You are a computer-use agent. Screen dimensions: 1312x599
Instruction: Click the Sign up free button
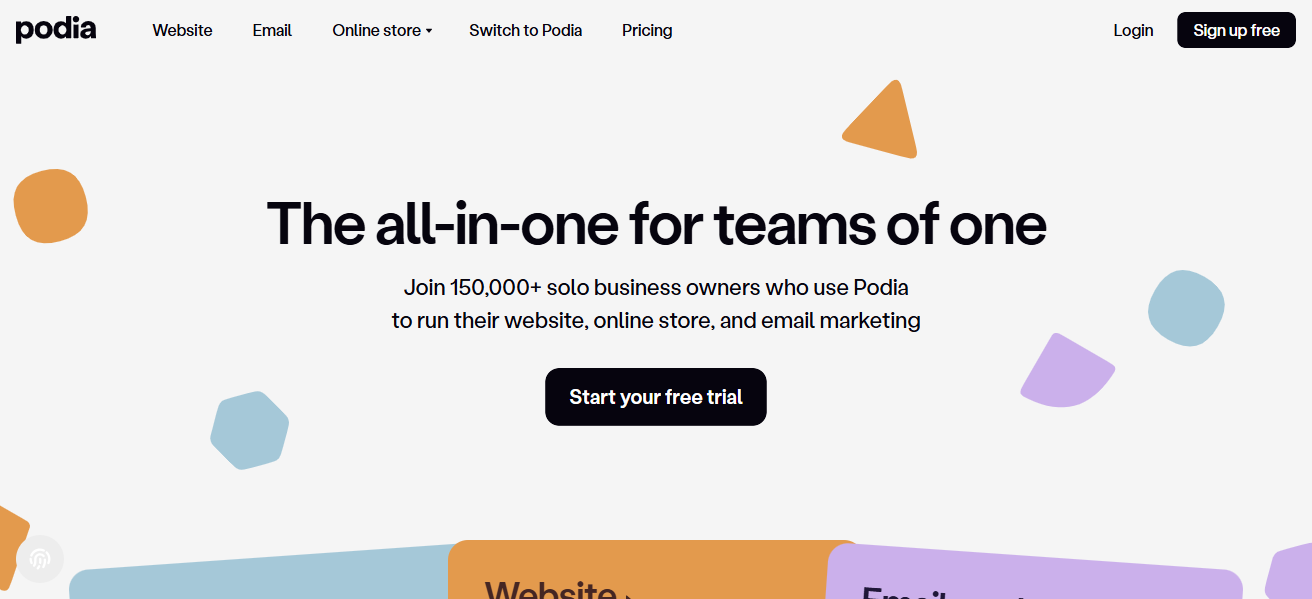coord(1236,30)
